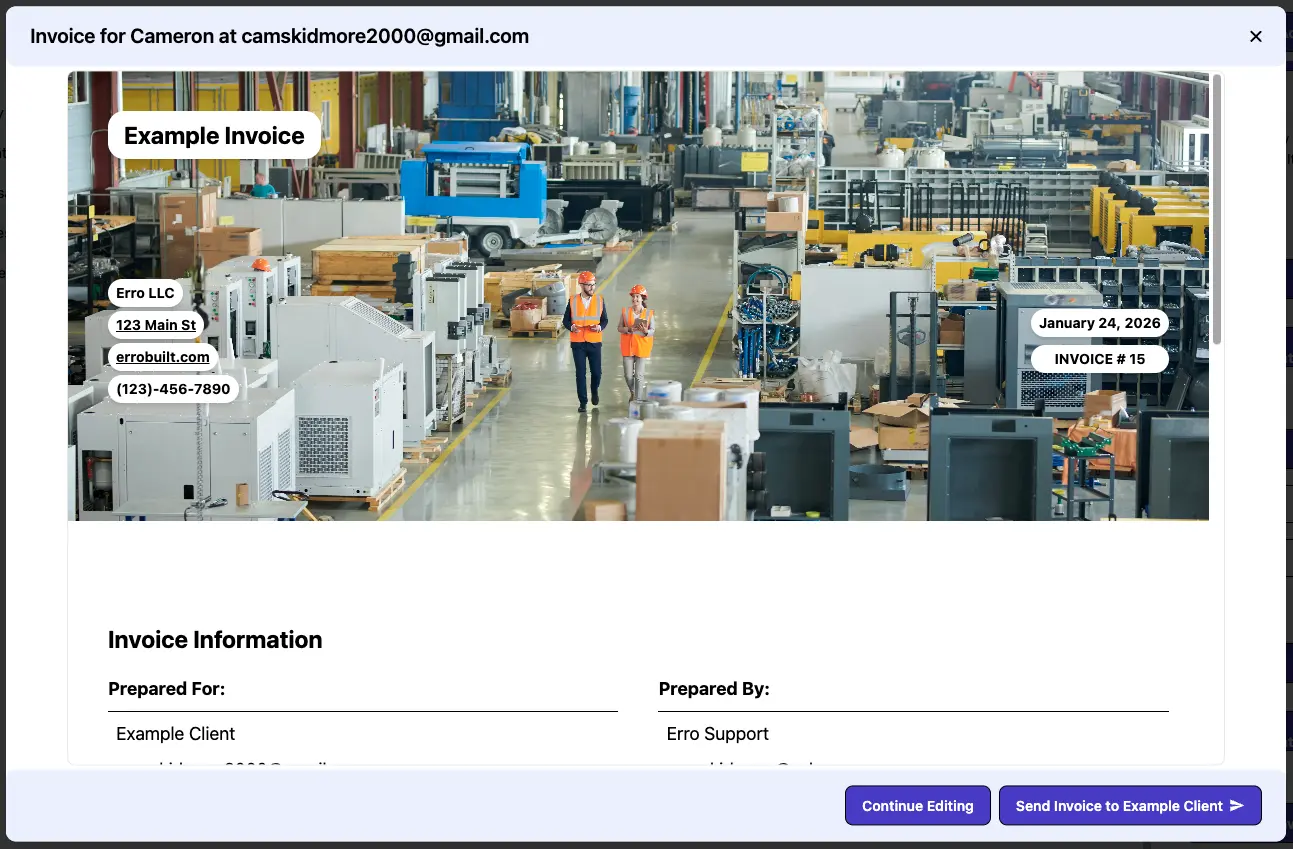Select the Example Client name text
Image resolution: width=1293 pixels, height=849 pixels.
[176, 734]
